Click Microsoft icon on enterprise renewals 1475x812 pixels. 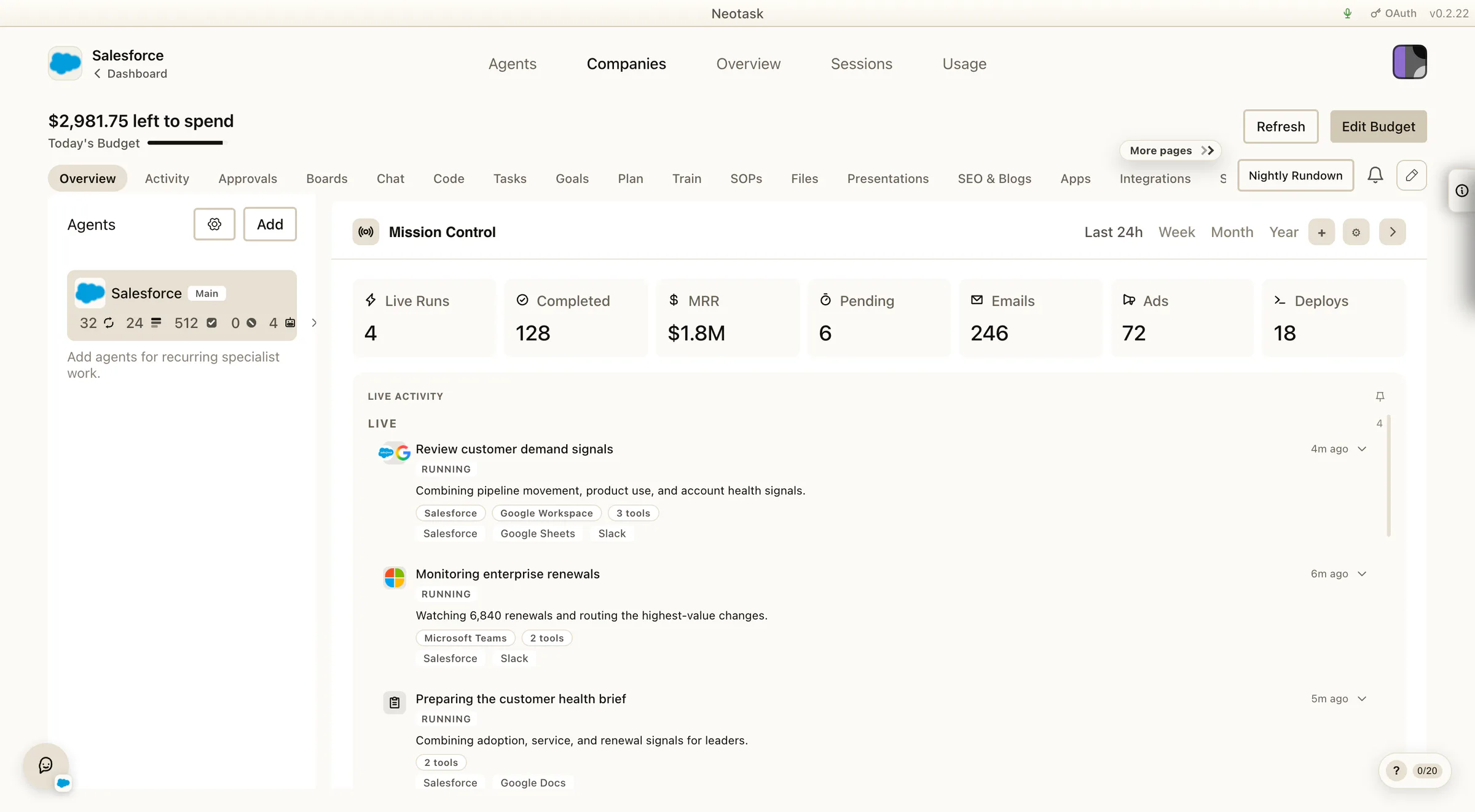395,578
